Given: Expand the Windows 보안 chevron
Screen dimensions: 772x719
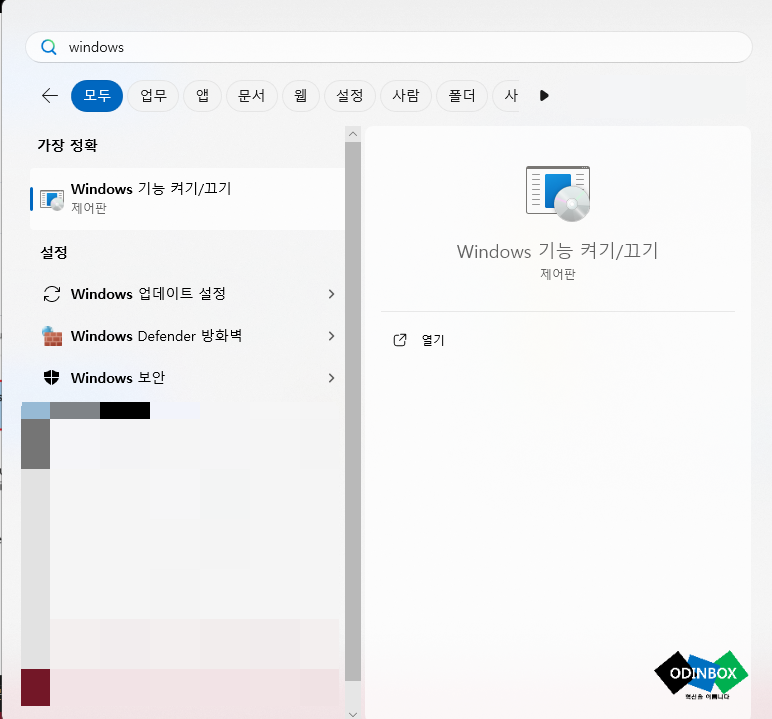Looking at the screenshot, I should 331,378.
